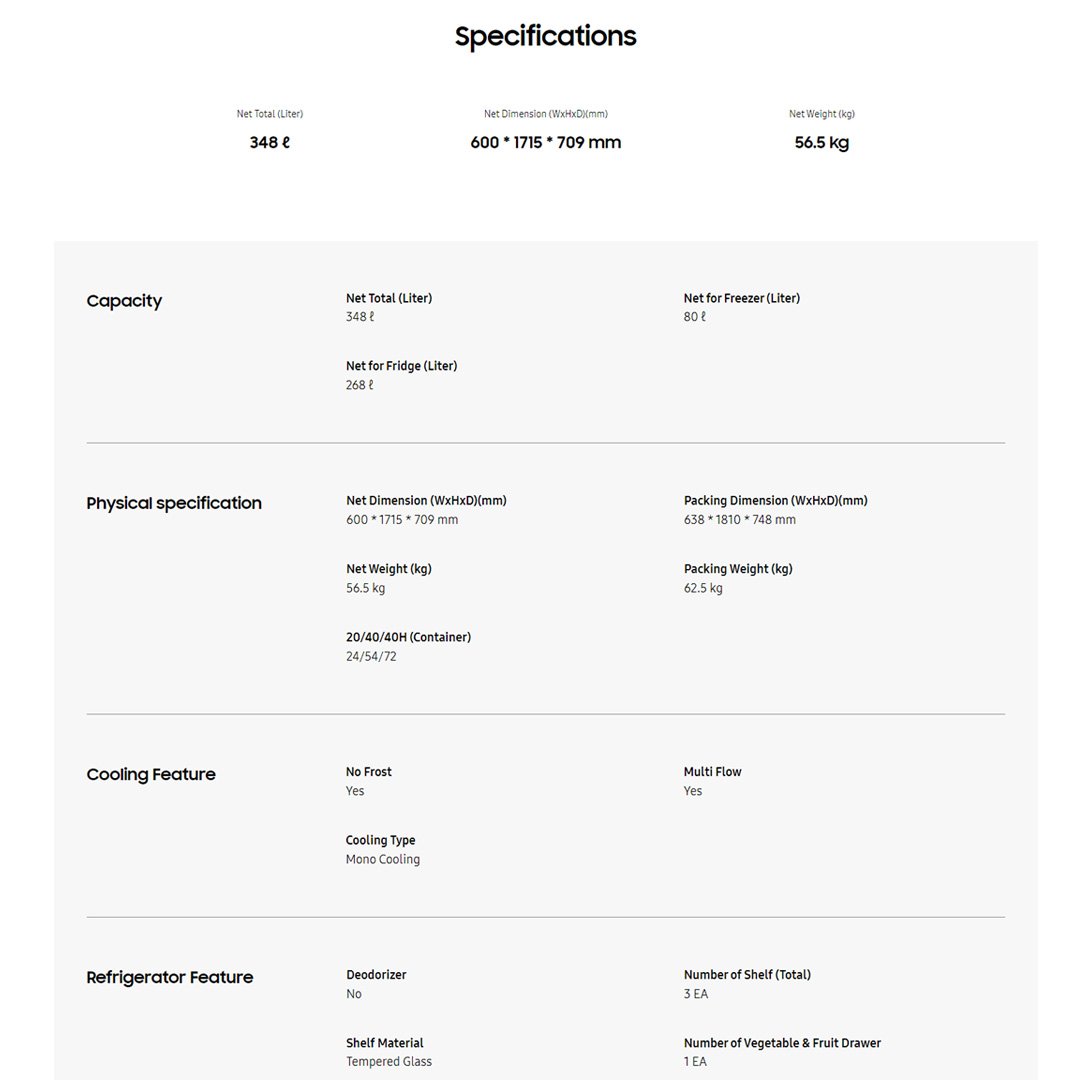Click the Multi Flow label
Screen dimensions: 1080x1080
(x=712, y=772)
